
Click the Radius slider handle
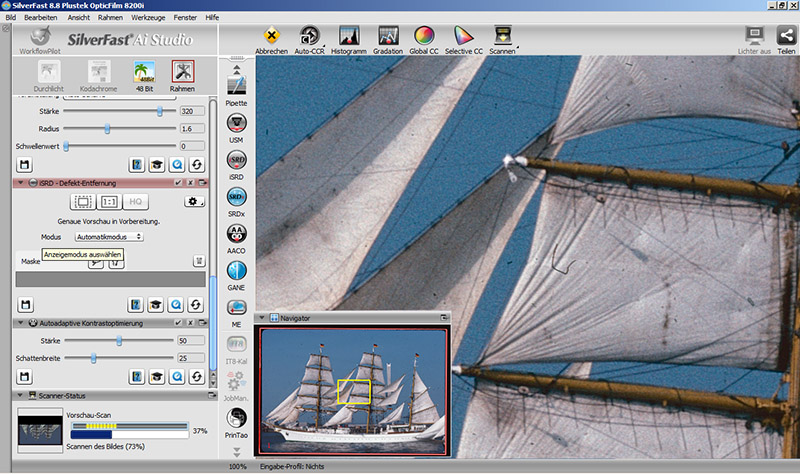tap(107, 129)
